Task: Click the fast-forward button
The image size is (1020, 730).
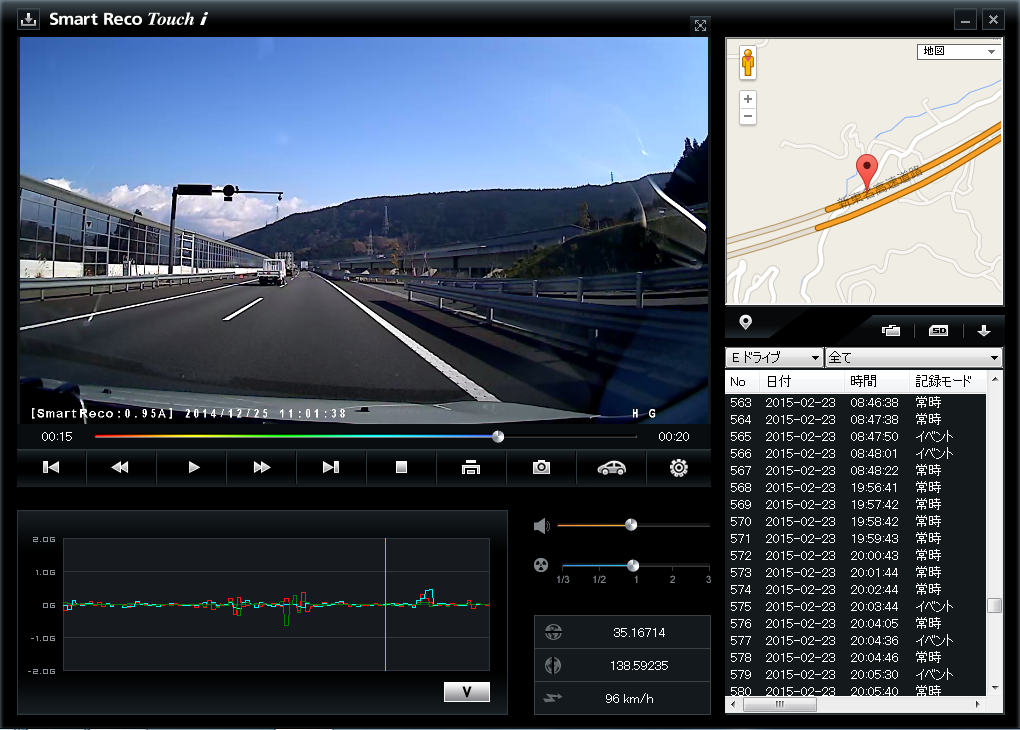Action: click(262, 467)
